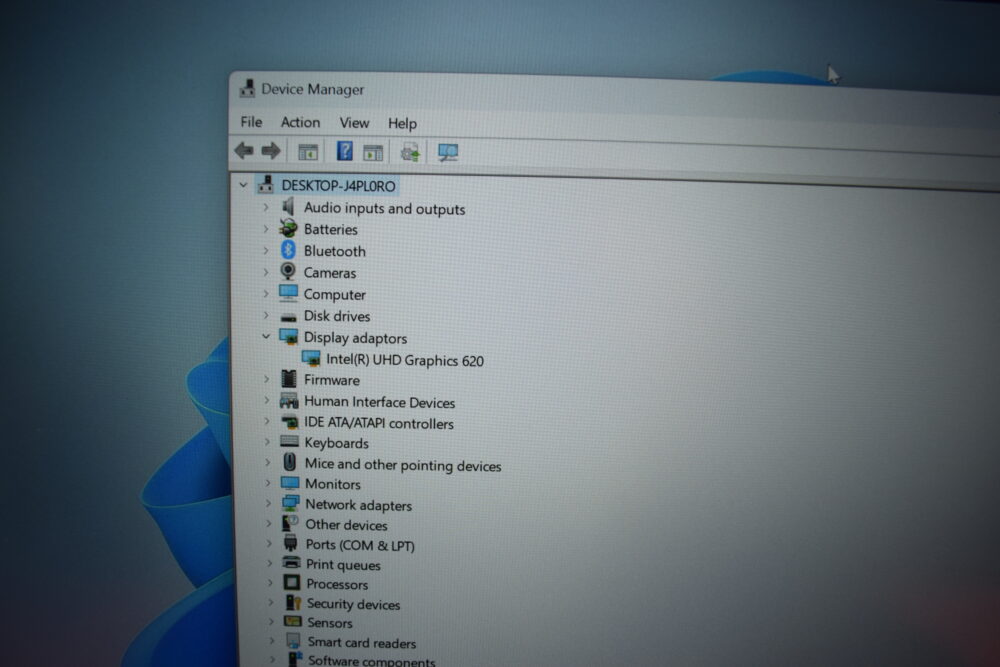
Task: Select the Sensors label
Action: (330, 623)
